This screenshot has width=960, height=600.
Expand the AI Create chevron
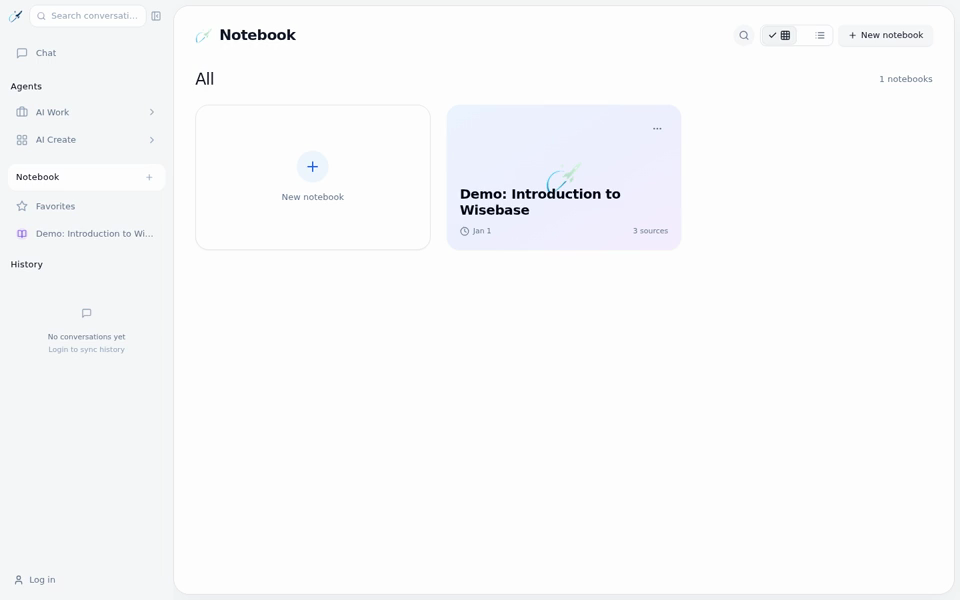[x=151, y=140]
